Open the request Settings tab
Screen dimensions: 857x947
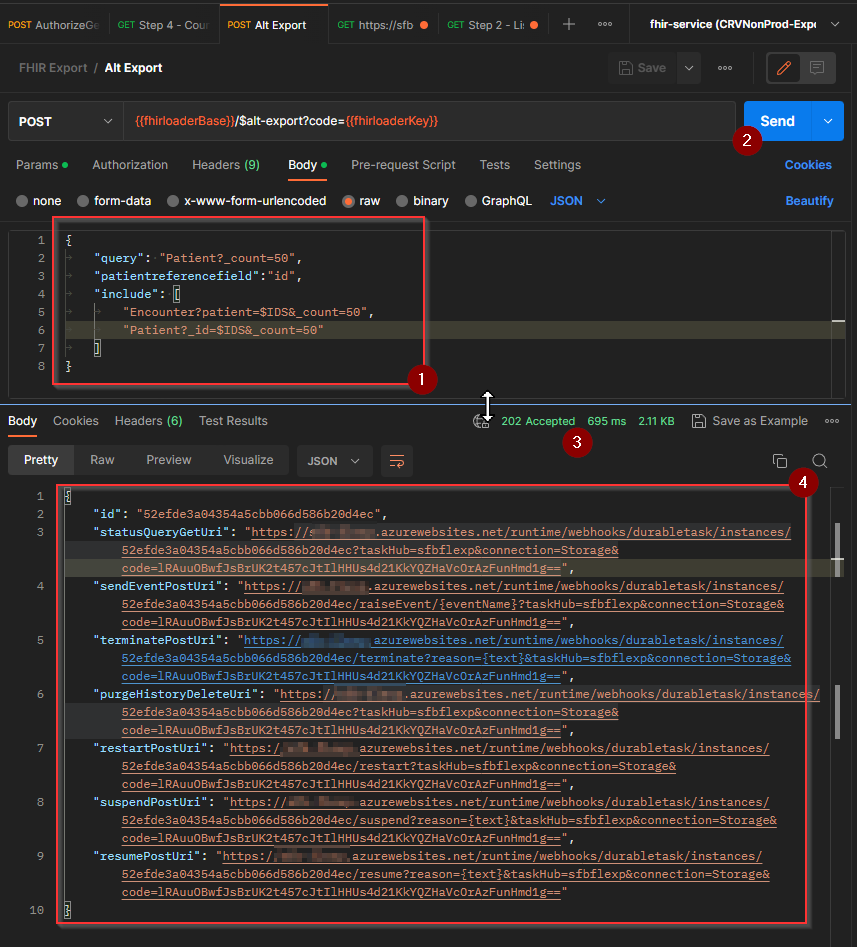pos(557,165)
